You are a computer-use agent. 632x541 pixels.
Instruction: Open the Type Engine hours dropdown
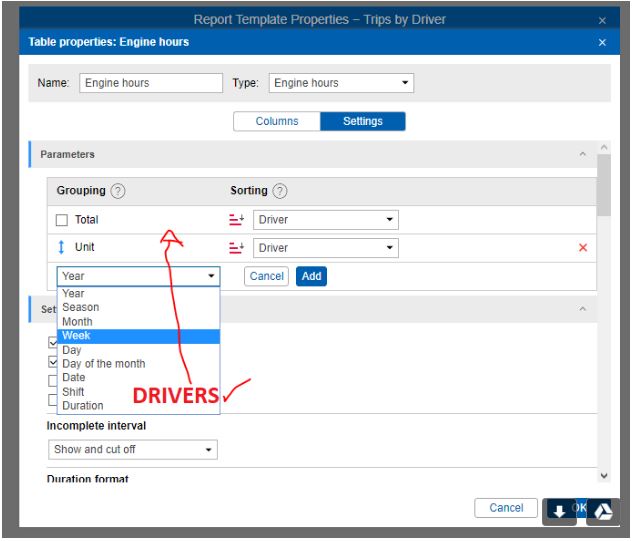point(340,83)
